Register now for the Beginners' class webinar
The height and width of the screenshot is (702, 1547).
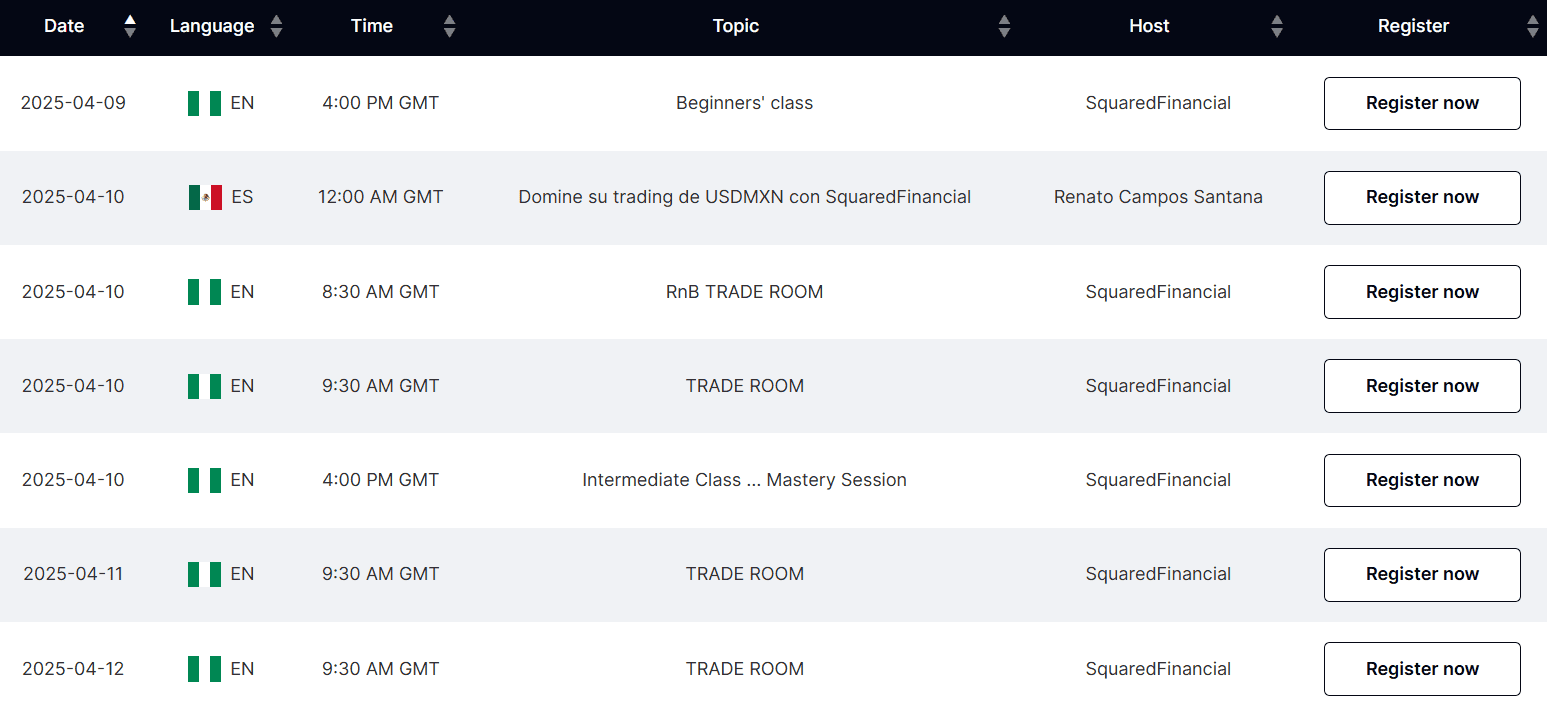pos(1422,103)
